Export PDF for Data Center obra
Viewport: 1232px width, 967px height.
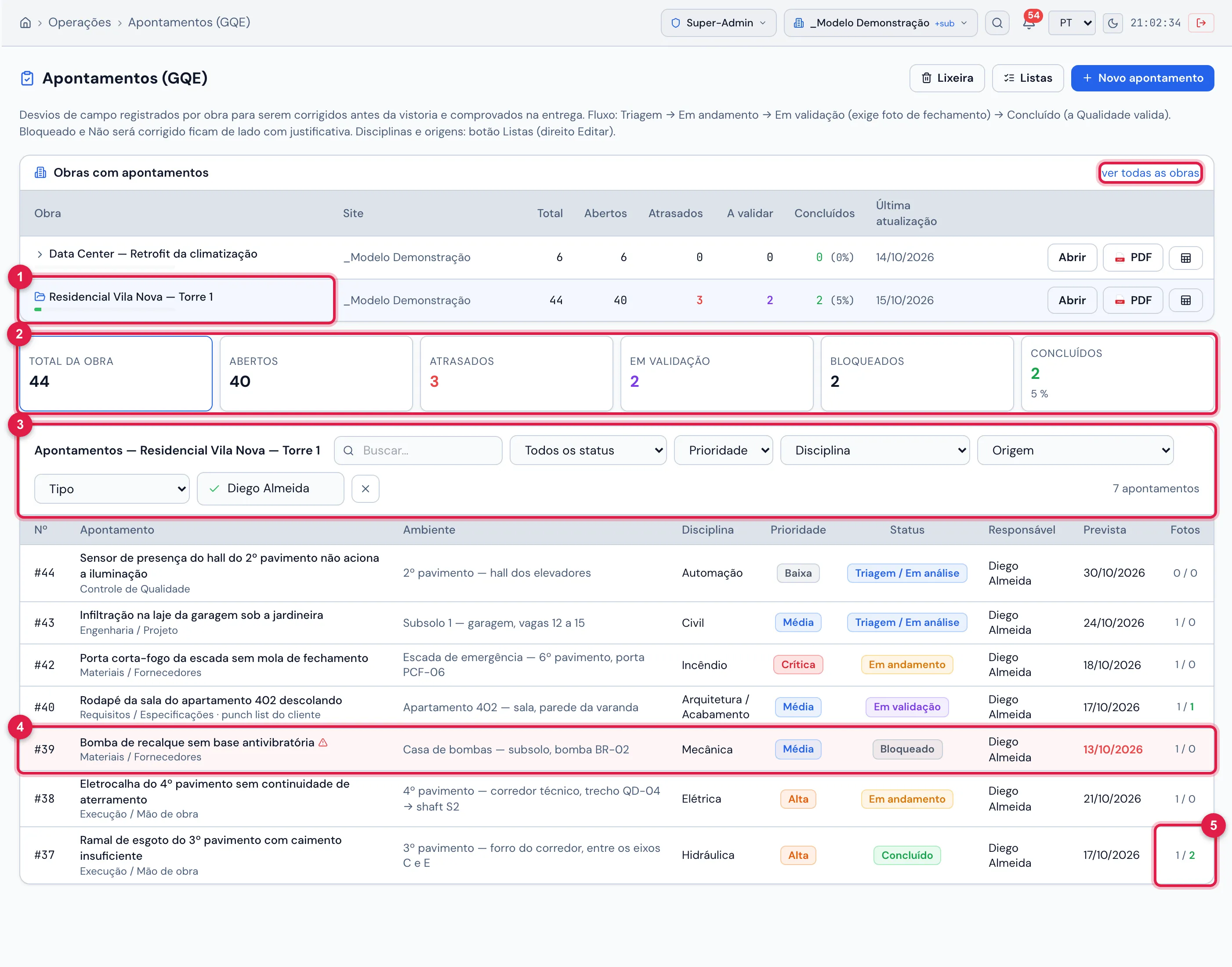[1133, 258]
